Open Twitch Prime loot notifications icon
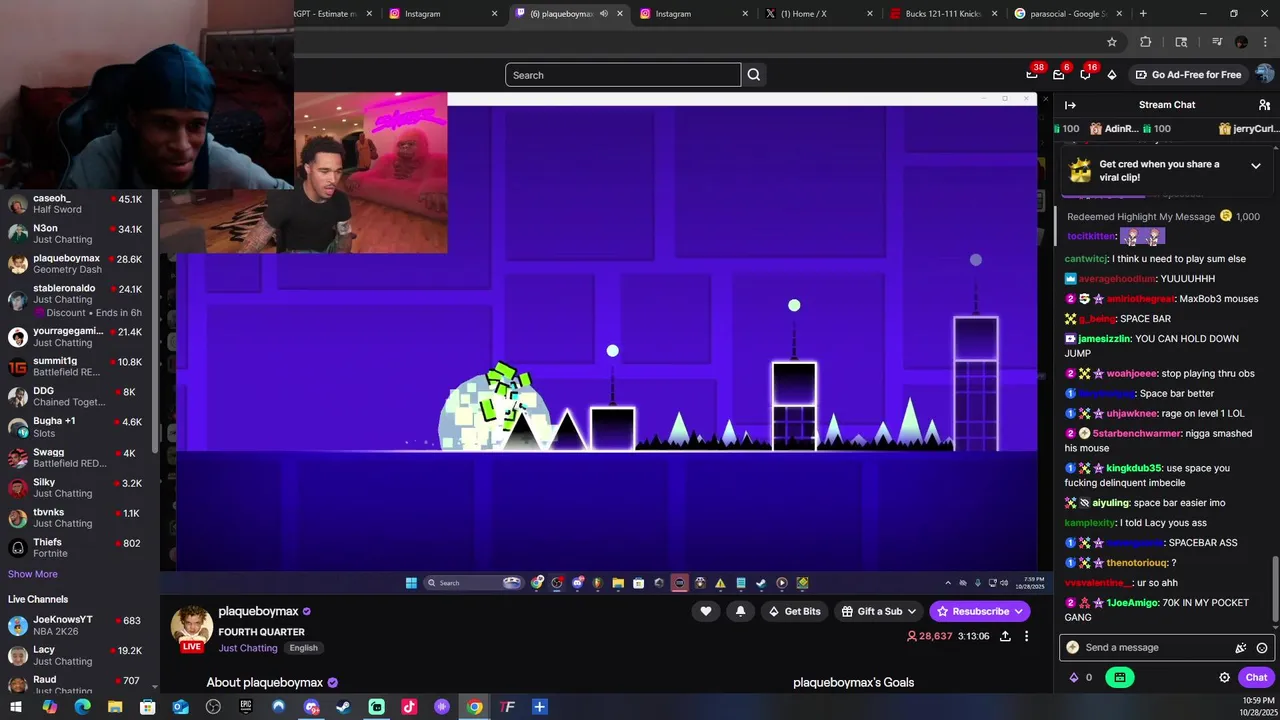This screenshot has height=720, width=1280. click(x=1032, y=74)
